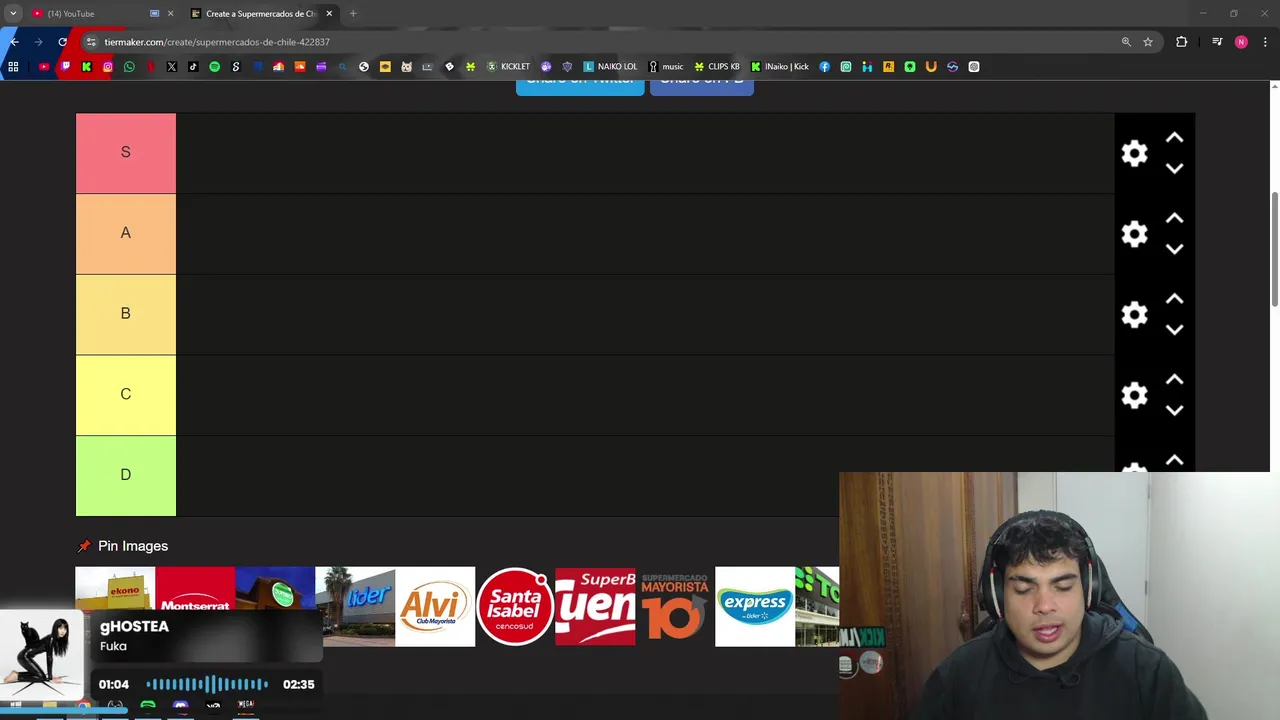The height and width of the screenshot is (720, 1280).
Task: Select the Alvi Club Mayorista logo
Action: click(435, 606)
